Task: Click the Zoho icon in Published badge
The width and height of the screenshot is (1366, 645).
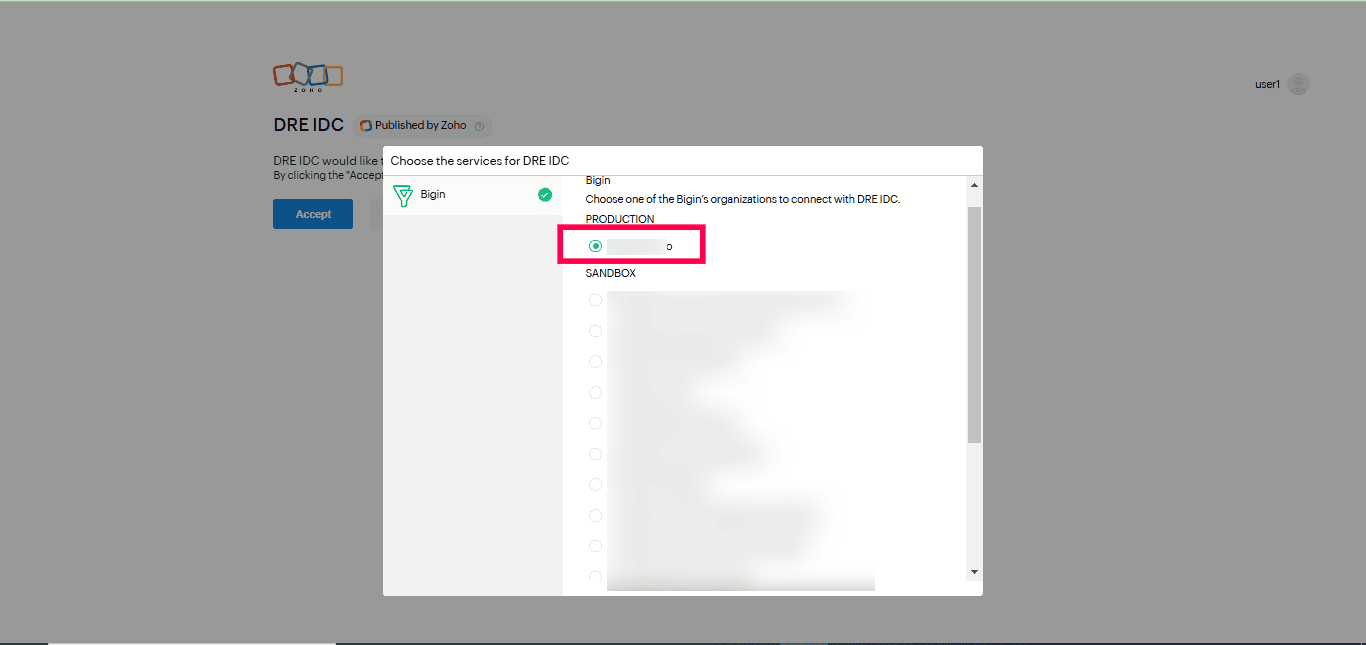Action: 366,126
